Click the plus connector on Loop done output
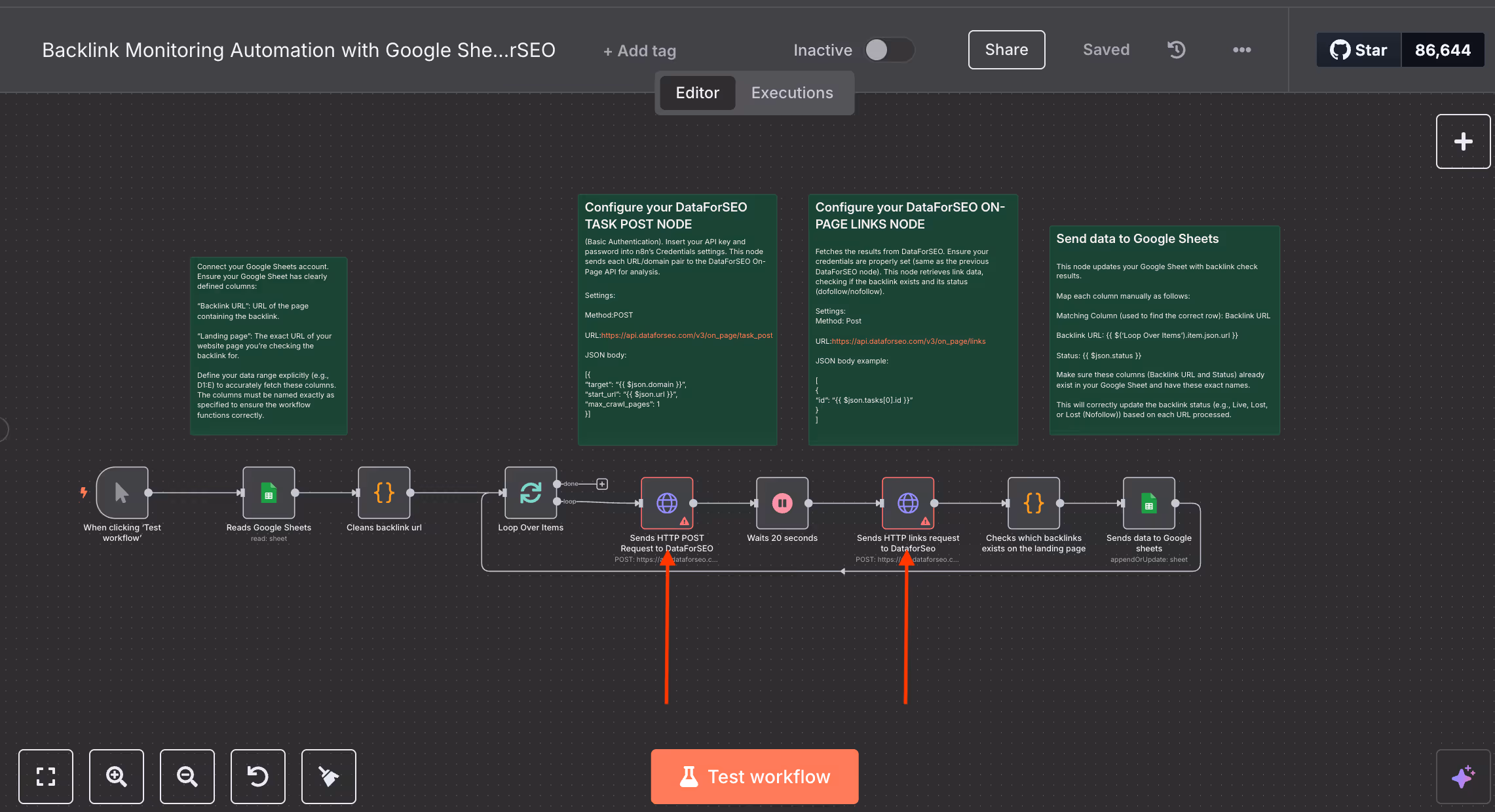 (602, 484)
